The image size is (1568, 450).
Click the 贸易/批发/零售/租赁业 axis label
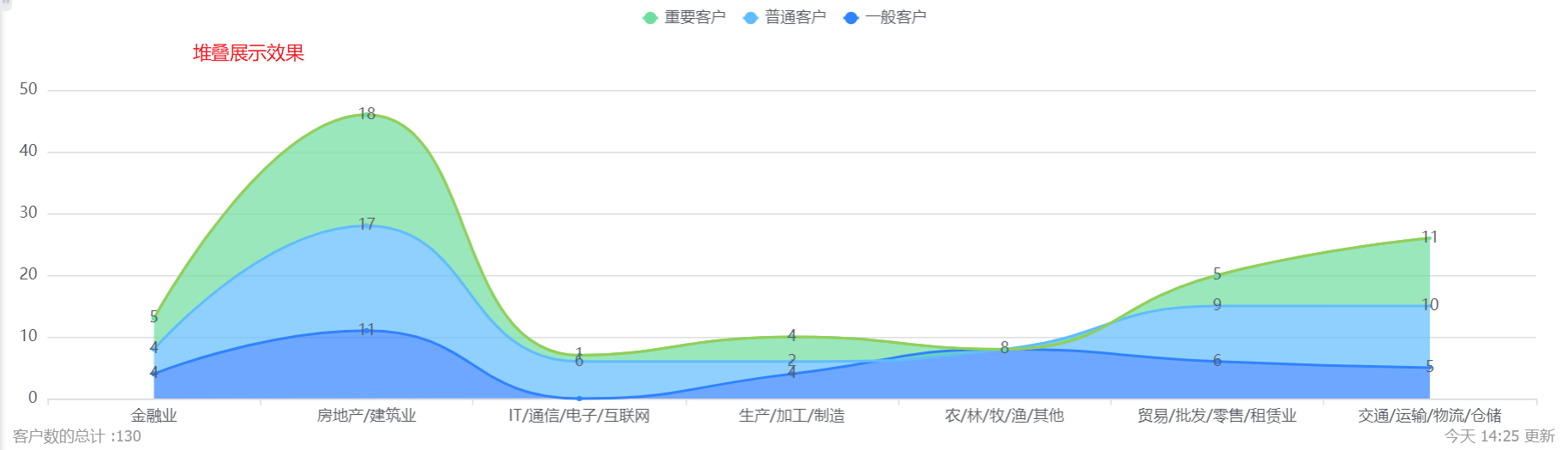[x=1217, y=416]
